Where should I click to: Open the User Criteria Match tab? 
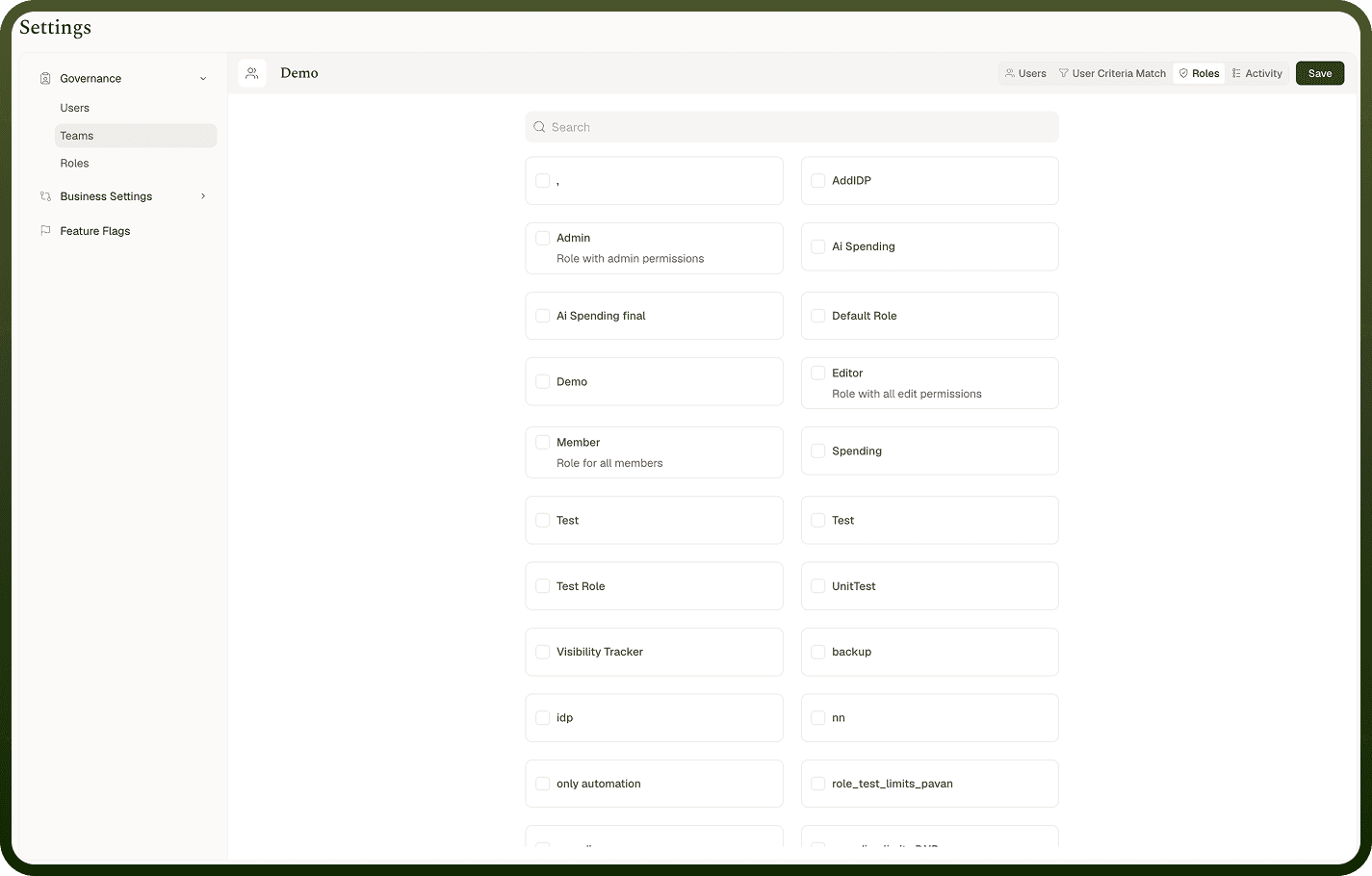tap(1112, 73)
